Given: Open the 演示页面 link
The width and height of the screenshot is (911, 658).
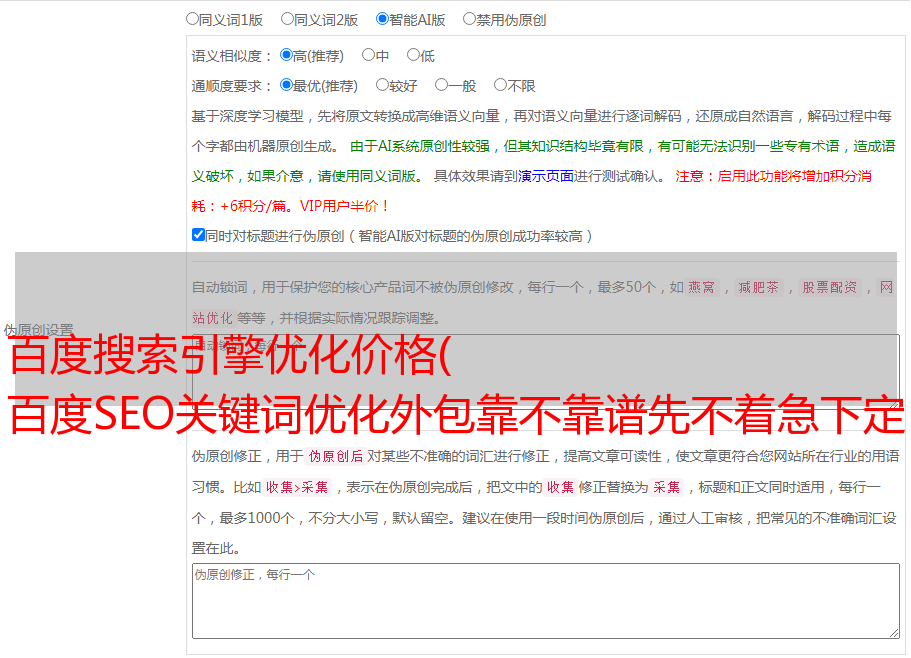Looking at the screenshot, I should pyautogui.click(x=545, y=176).
